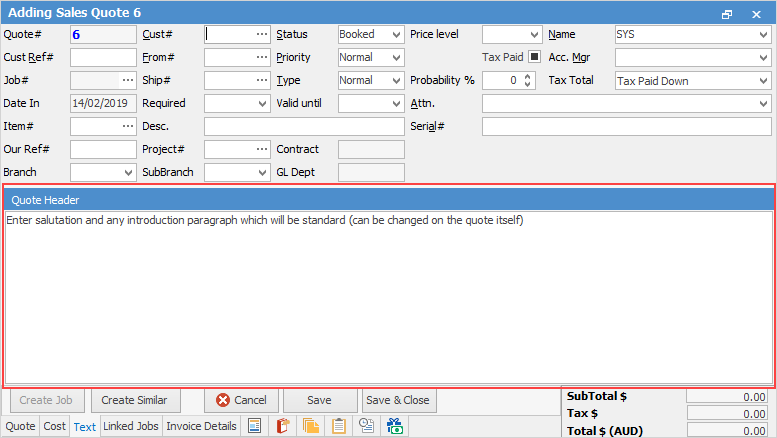
Task: Click the Create Similar button
Action: pos(135,400)
